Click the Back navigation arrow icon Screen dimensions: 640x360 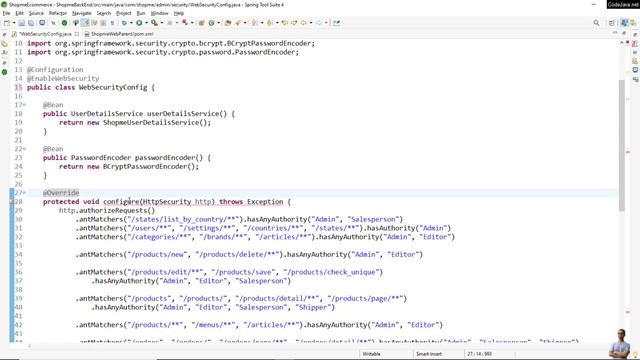click(303, 23)
